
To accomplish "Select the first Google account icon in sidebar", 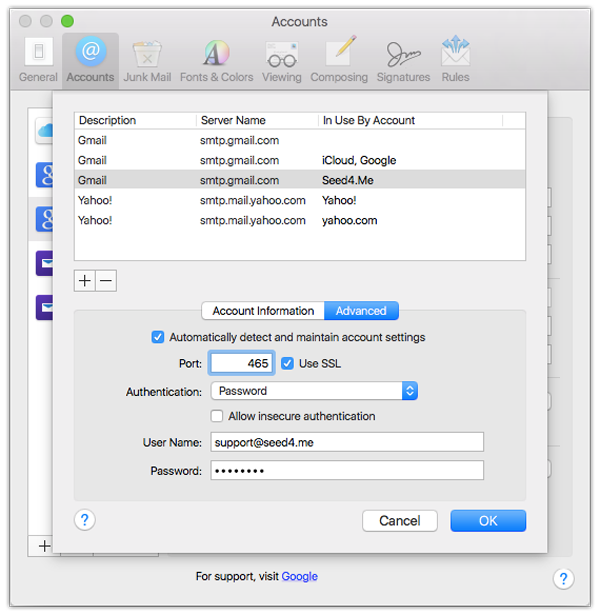I will point(44,175).
